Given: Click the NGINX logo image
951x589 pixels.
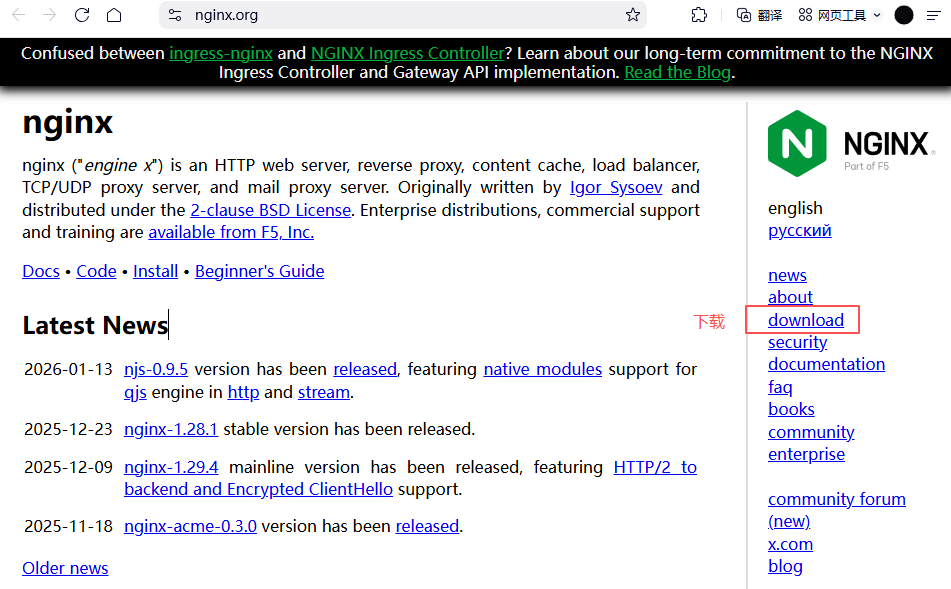Looking at the screenshot, I should (x=851, y=143).
